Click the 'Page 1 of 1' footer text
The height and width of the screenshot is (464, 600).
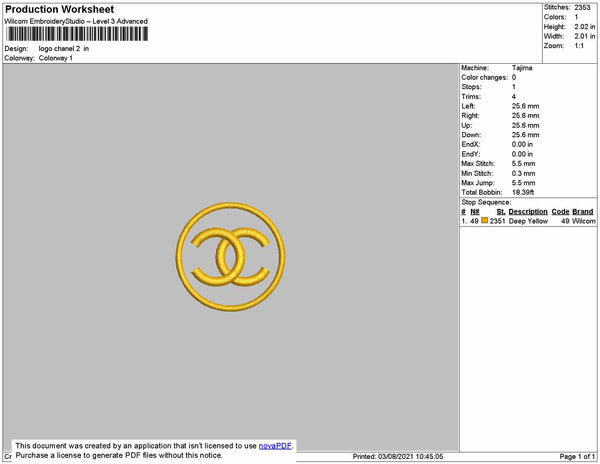point(577,456)
